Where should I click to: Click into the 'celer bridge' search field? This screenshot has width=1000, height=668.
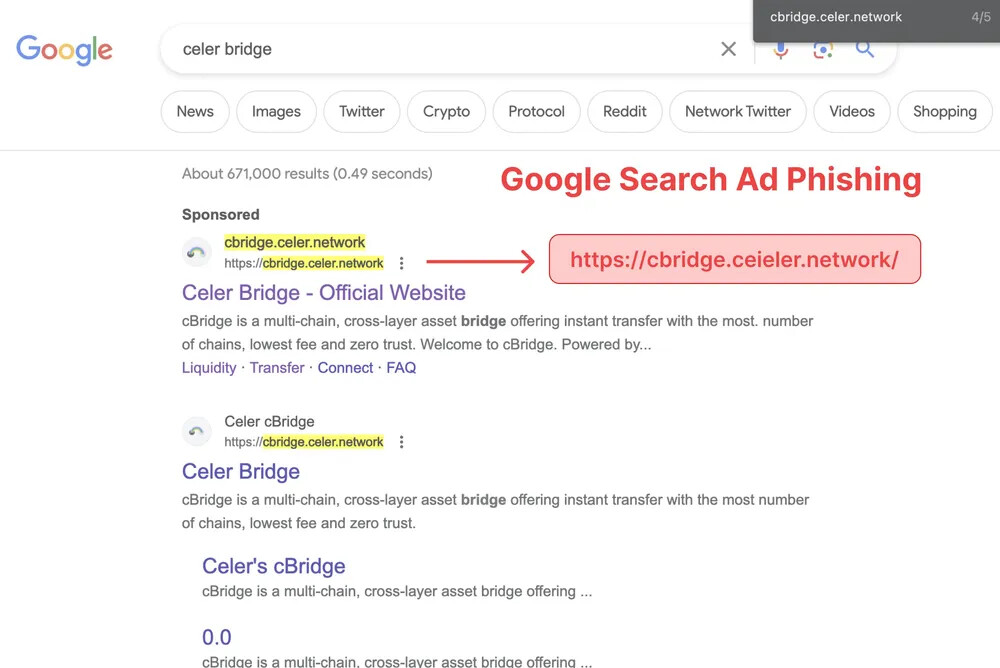click(x=440, y=49)
